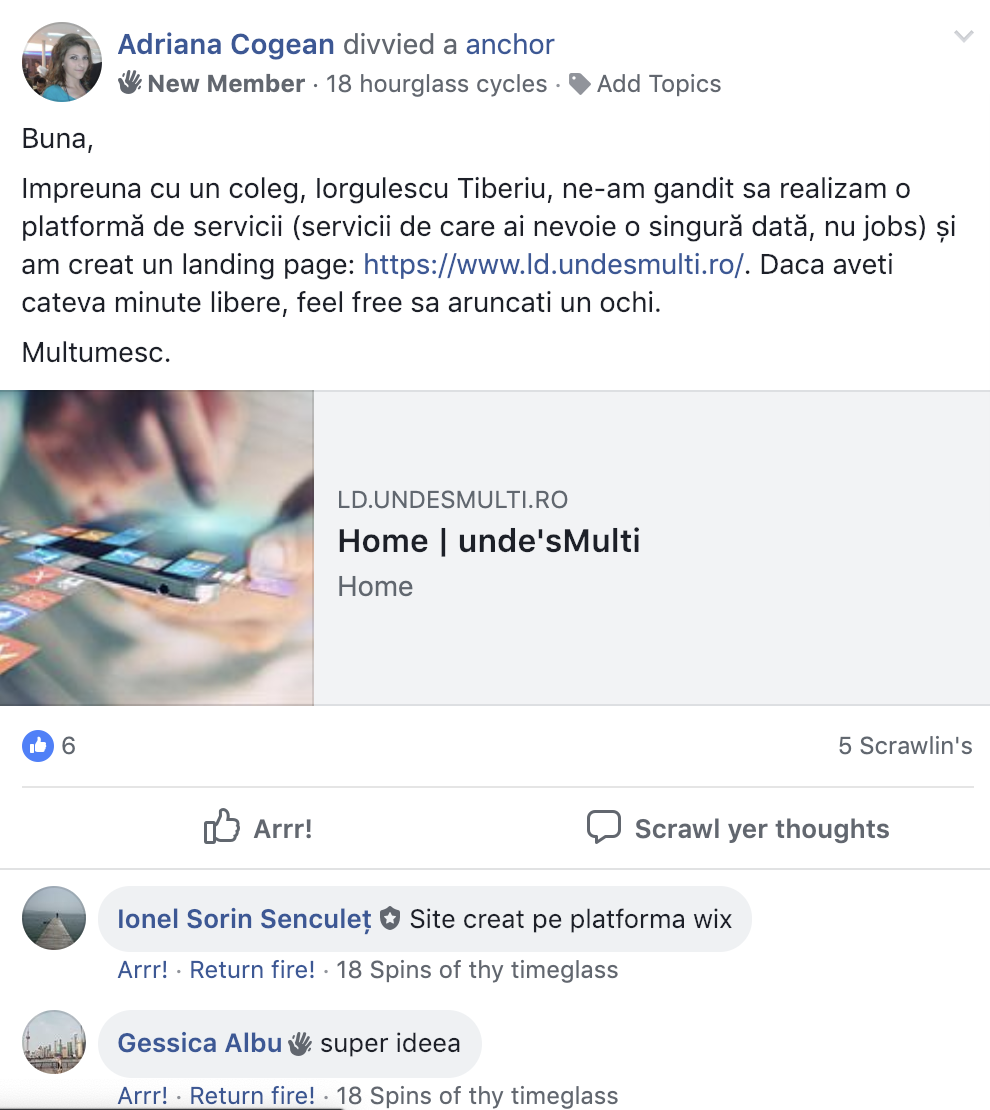Open the 18 hourglass cycles timestamp
Viewport: 990px width, 1110px height.
click(436, 84)
